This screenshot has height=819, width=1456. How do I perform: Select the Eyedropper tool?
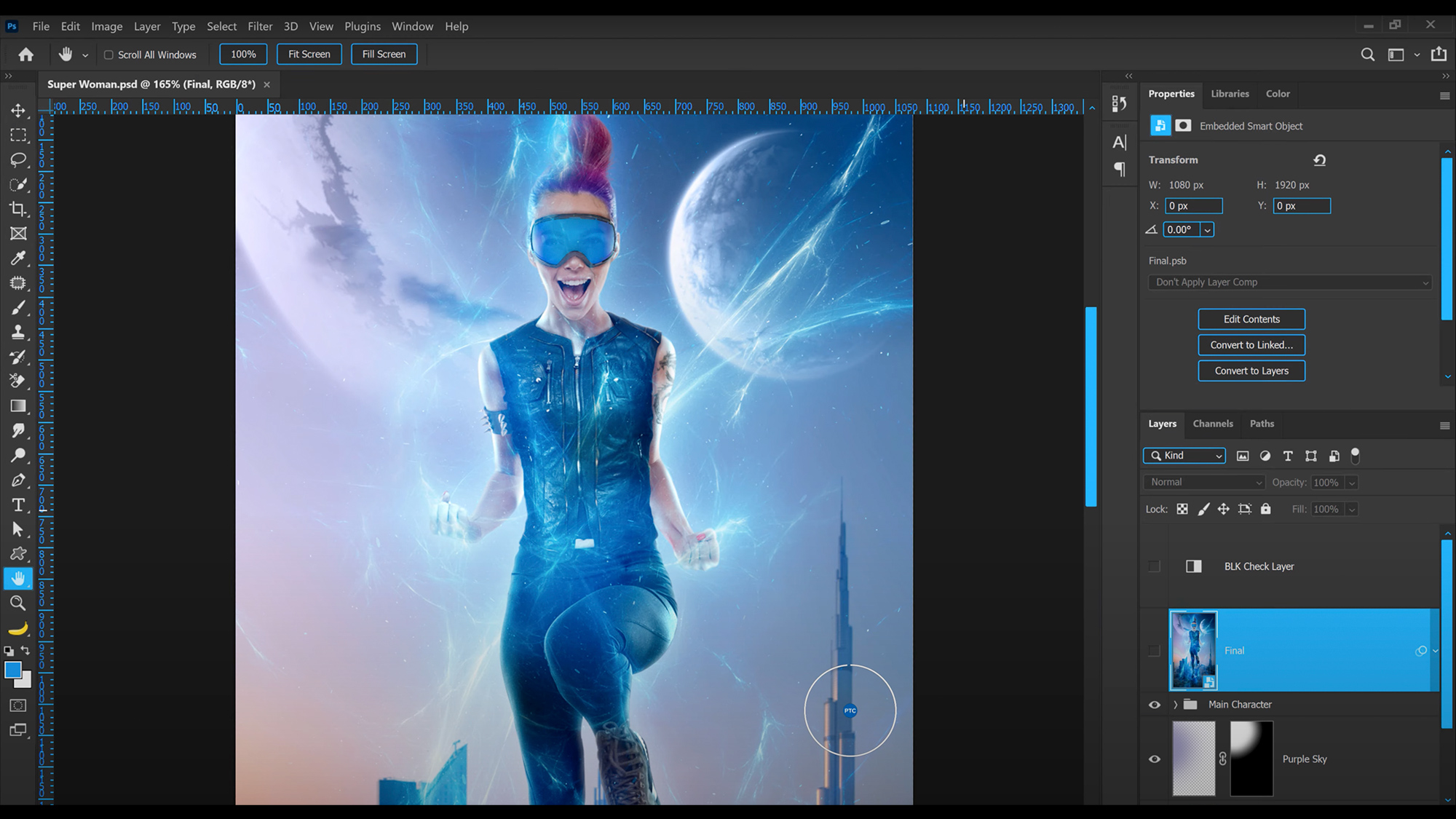coord(18,258)
